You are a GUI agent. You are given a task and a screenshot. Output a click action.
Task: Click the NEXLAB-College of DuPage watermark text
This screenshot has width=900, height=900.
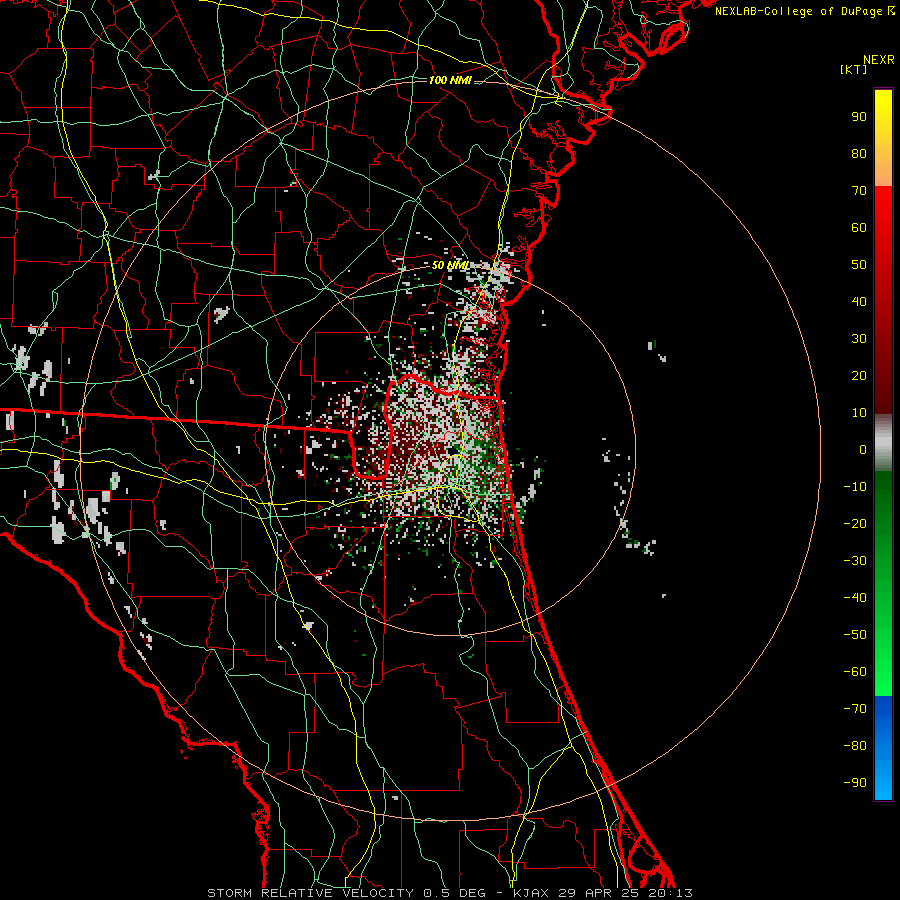804,11
